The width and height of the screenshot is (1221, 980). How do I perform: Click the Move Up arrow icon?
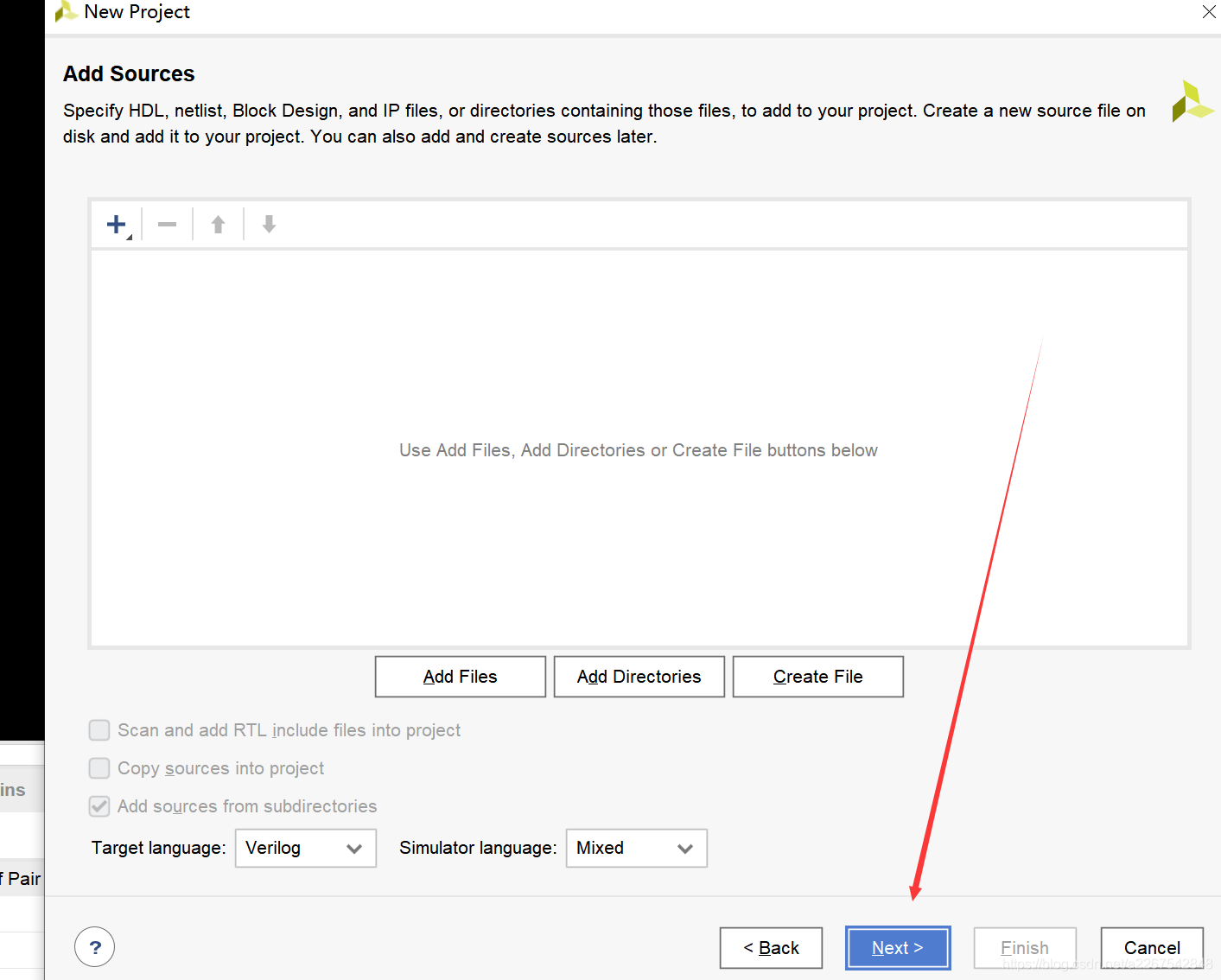pos(218,225)
